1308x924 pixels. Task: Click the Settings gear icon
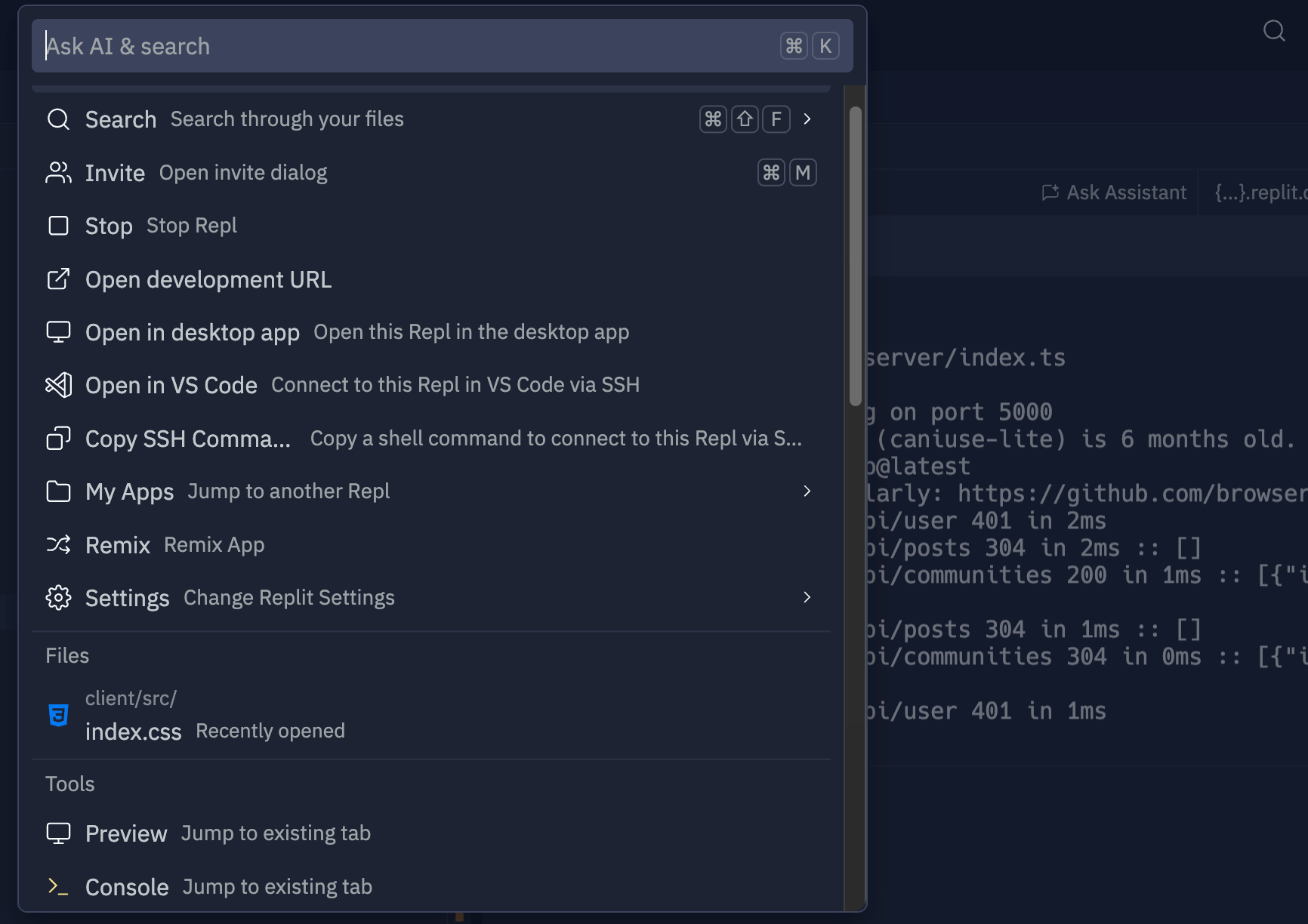(x=58, y=598)
